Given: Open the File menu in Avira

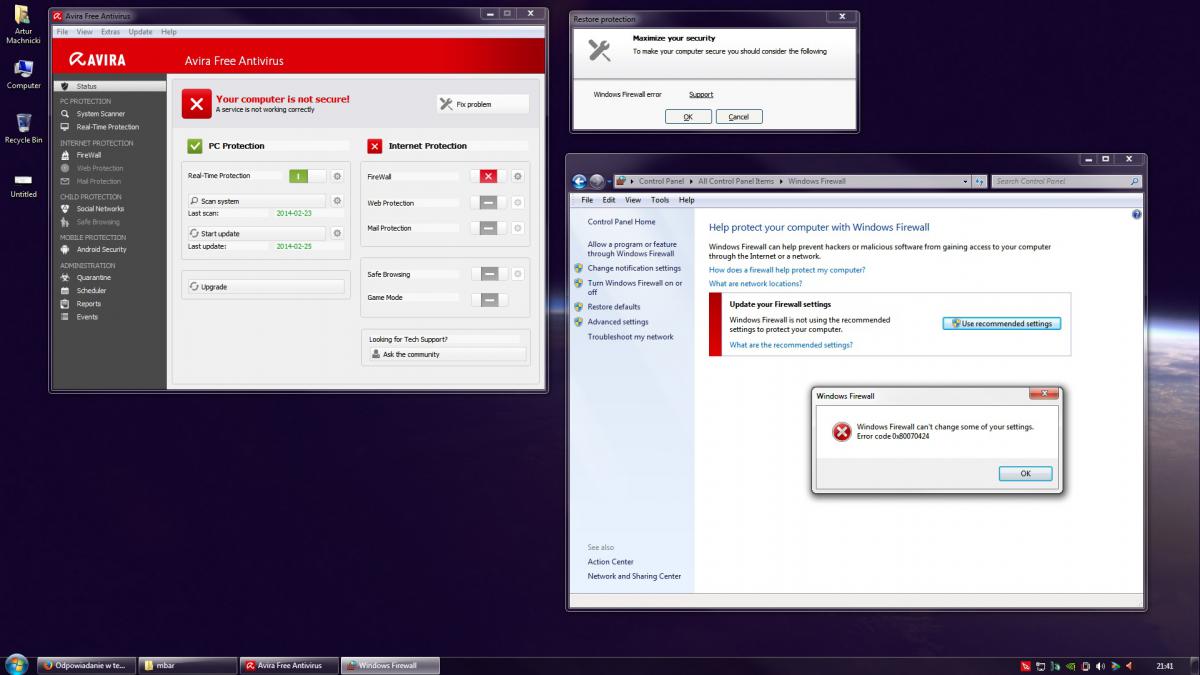Looking at the screenshot, I should [62, 32].
